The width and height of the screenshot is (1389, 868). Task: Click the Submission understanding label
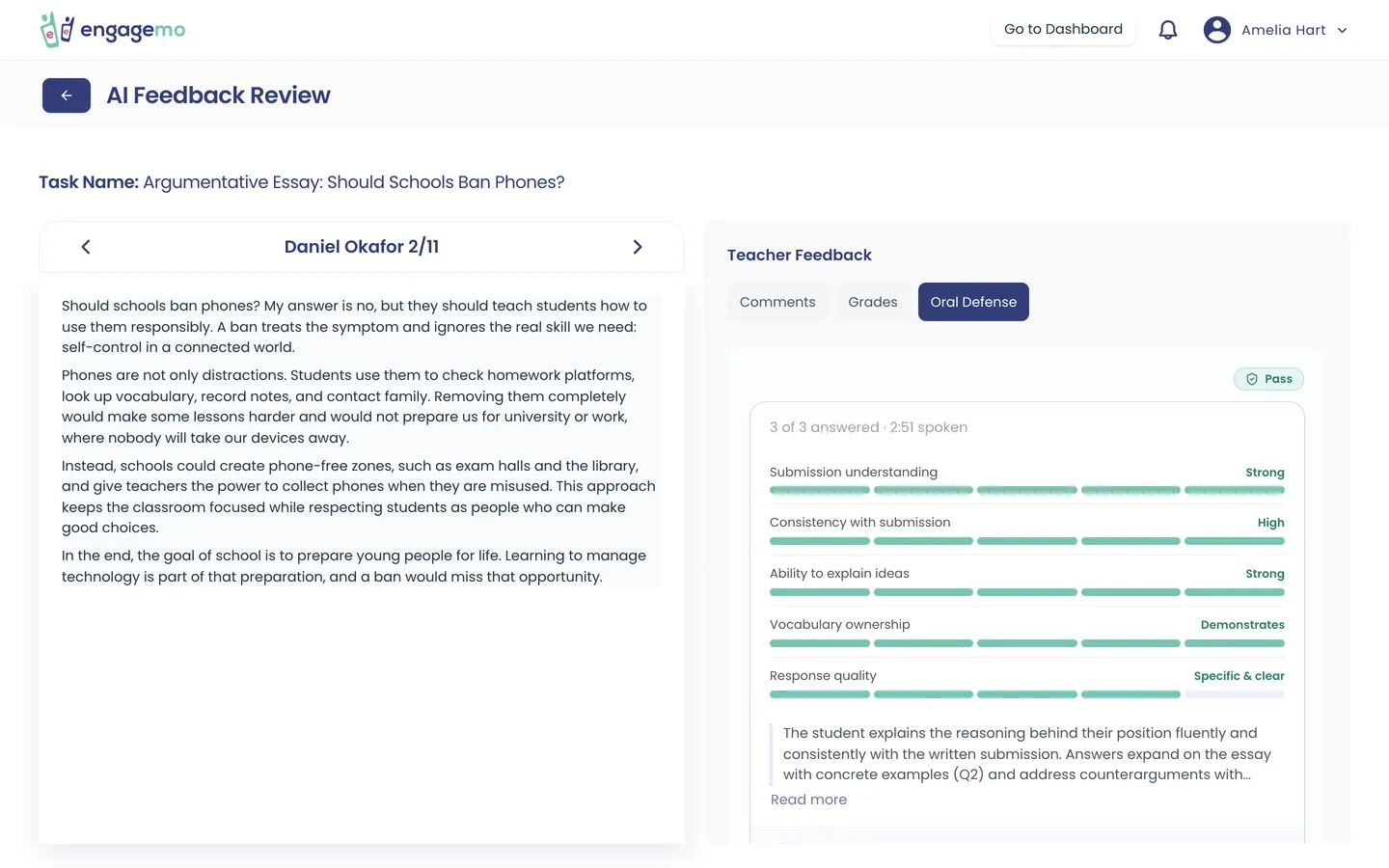[x=854, y=472]
